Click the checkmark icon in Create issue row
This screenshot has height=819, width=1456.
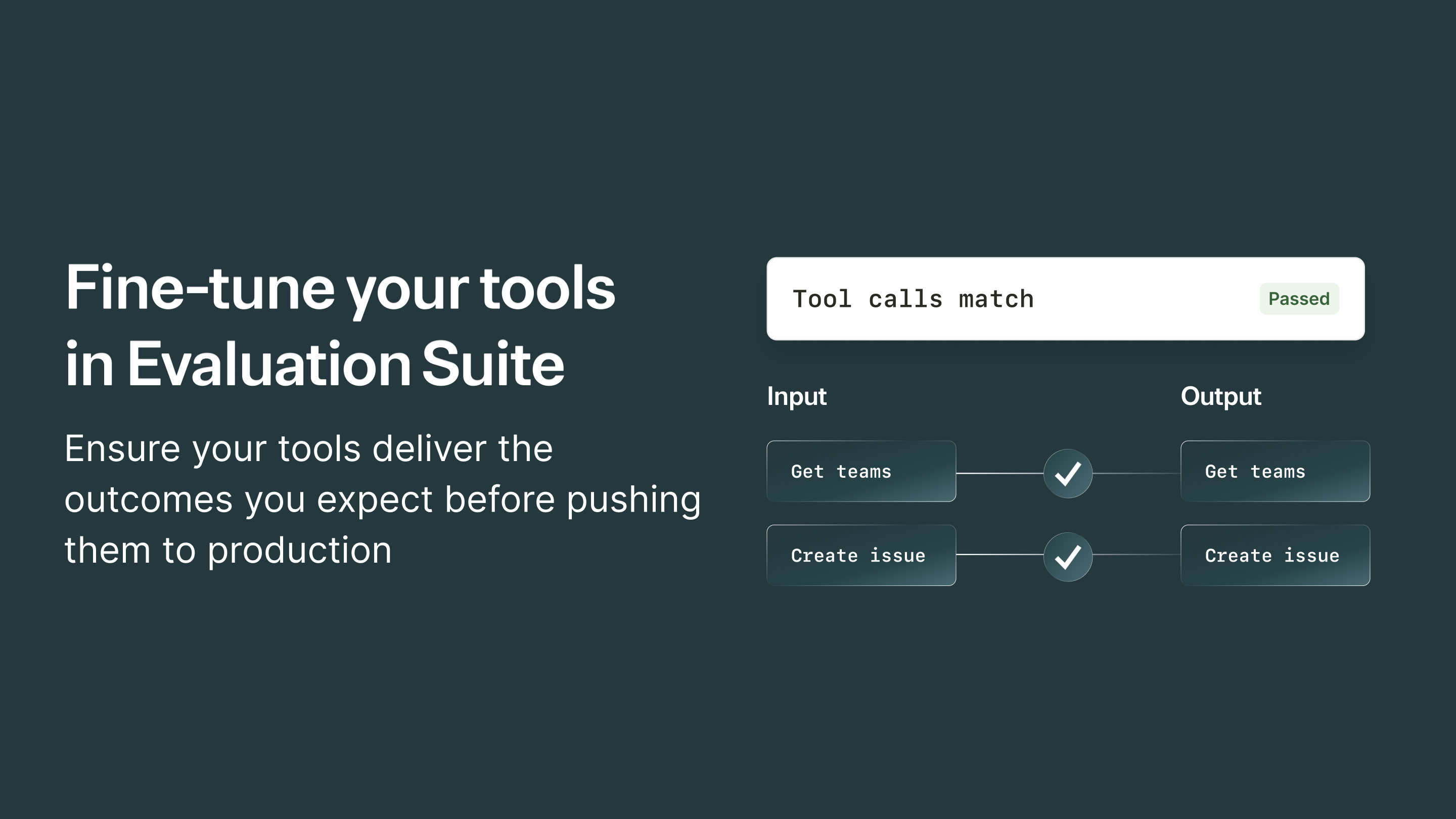click(1067, 557)
